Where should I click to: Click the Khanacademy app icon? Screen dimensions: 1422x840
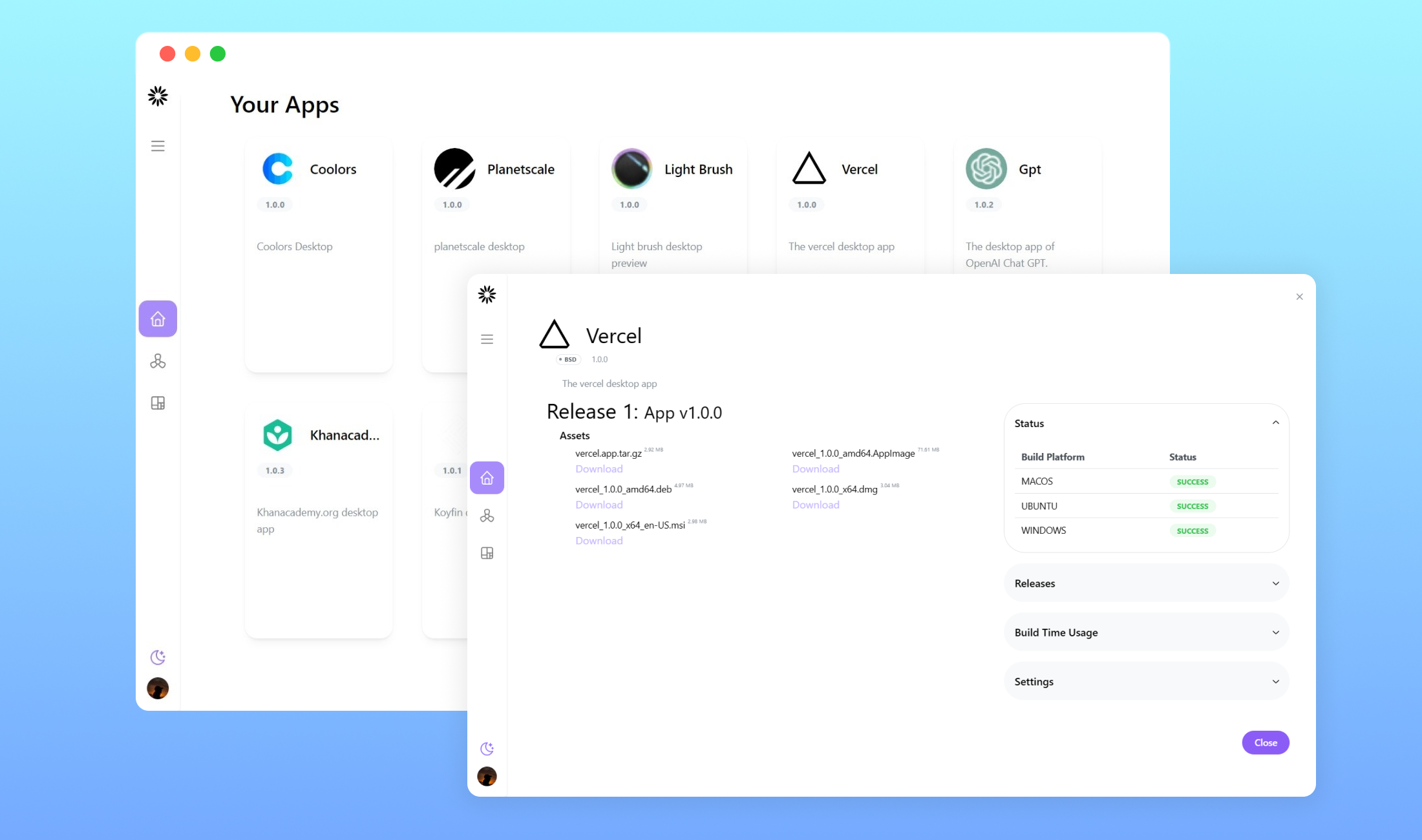click(278, 435)
